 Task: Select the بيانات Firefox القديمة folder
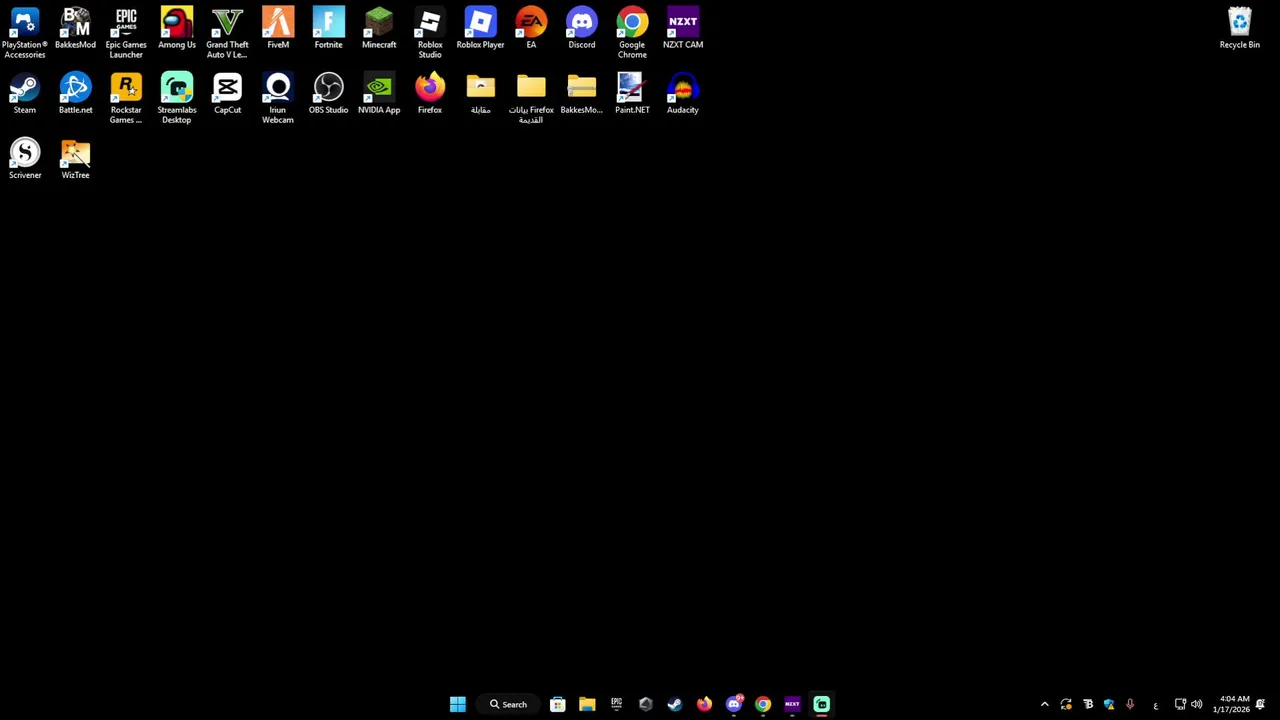click(531, 98)
